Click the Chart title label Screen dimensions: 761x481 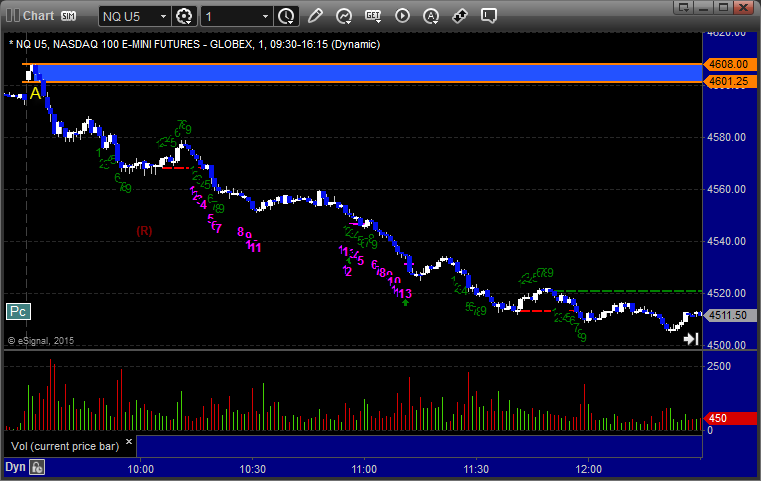(38, 16)
